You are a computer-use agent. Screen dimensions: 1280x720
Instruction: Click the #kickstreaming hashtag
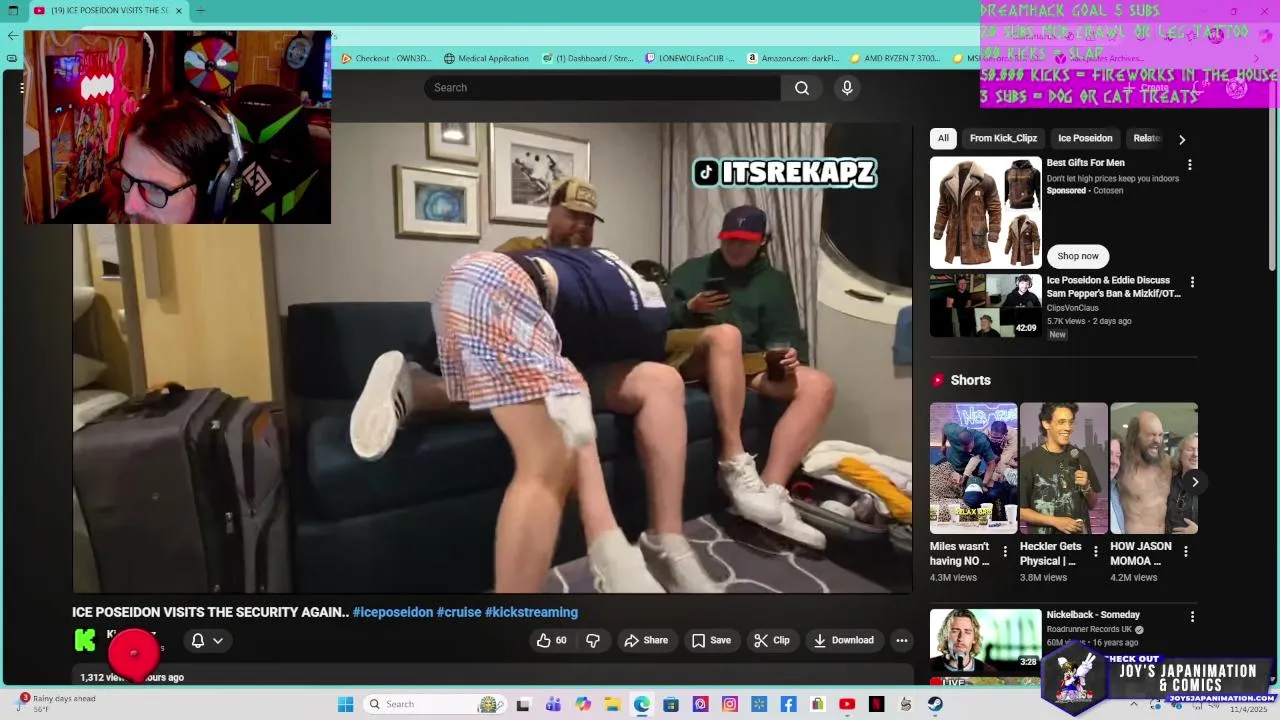pyautogui.click(x=531, y=612)
